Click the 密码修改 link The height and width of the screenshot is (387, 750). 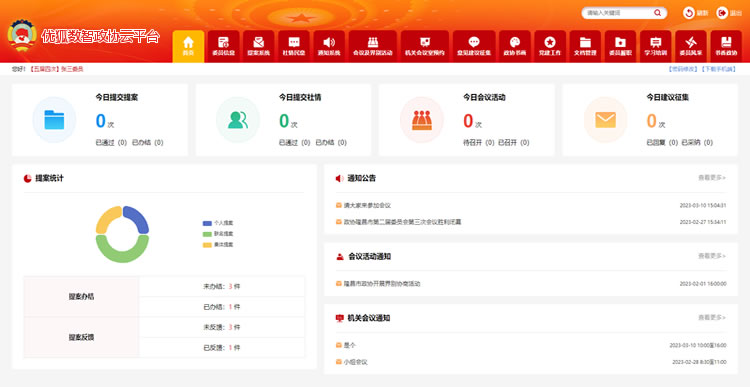pos(684,69)
